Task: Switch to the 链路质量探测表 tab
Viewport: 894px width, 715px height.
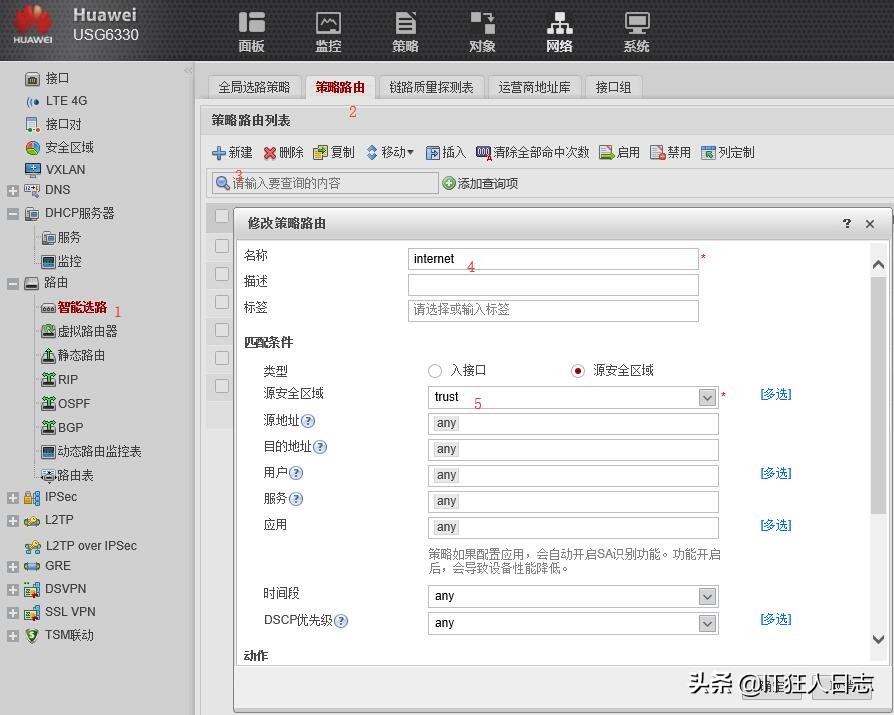Action: coord(432,87)
